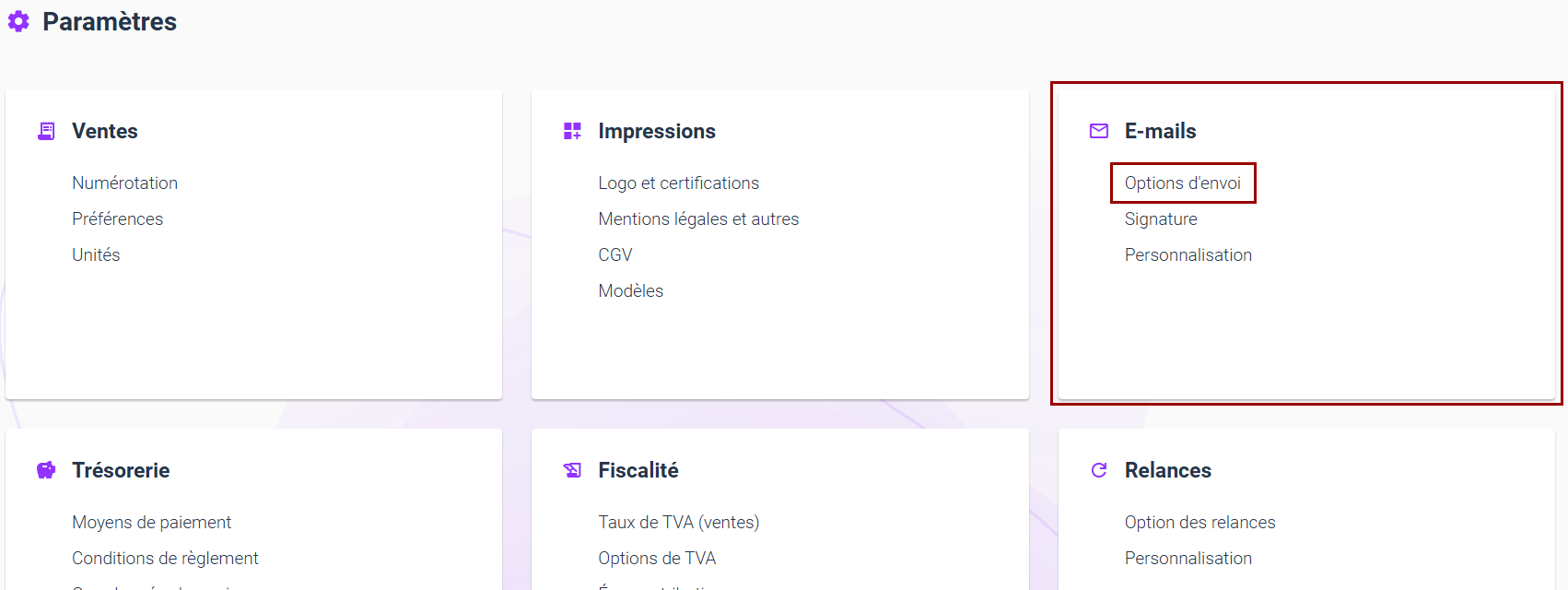Open the CGV settings link
Image resolution: width=1568 pixels, height=590 pixels.
tap(614, 254)
